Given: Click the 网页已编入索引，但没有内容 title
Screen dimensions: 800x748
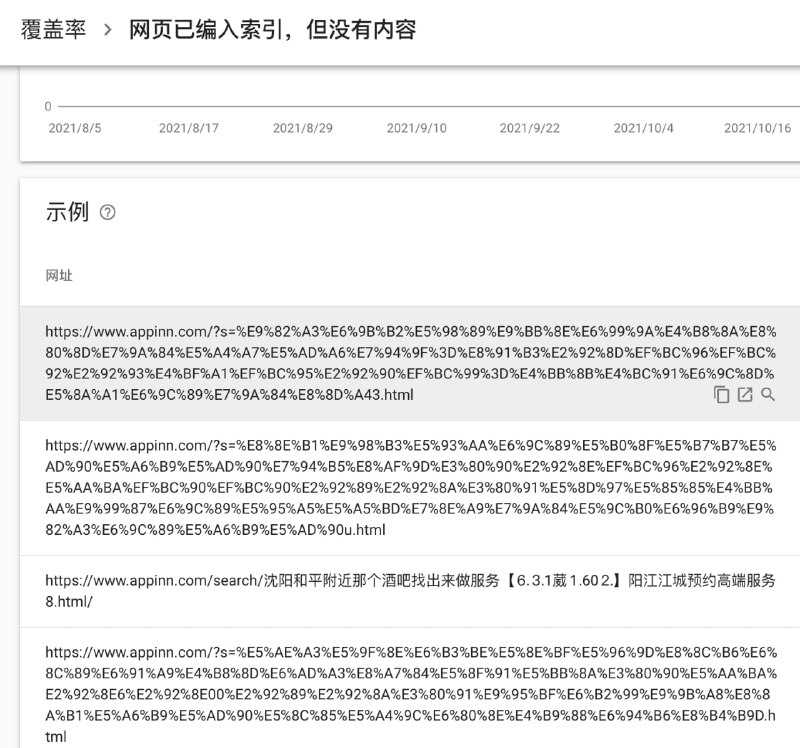Looking at the screenshot, I should tap(275, 32).
